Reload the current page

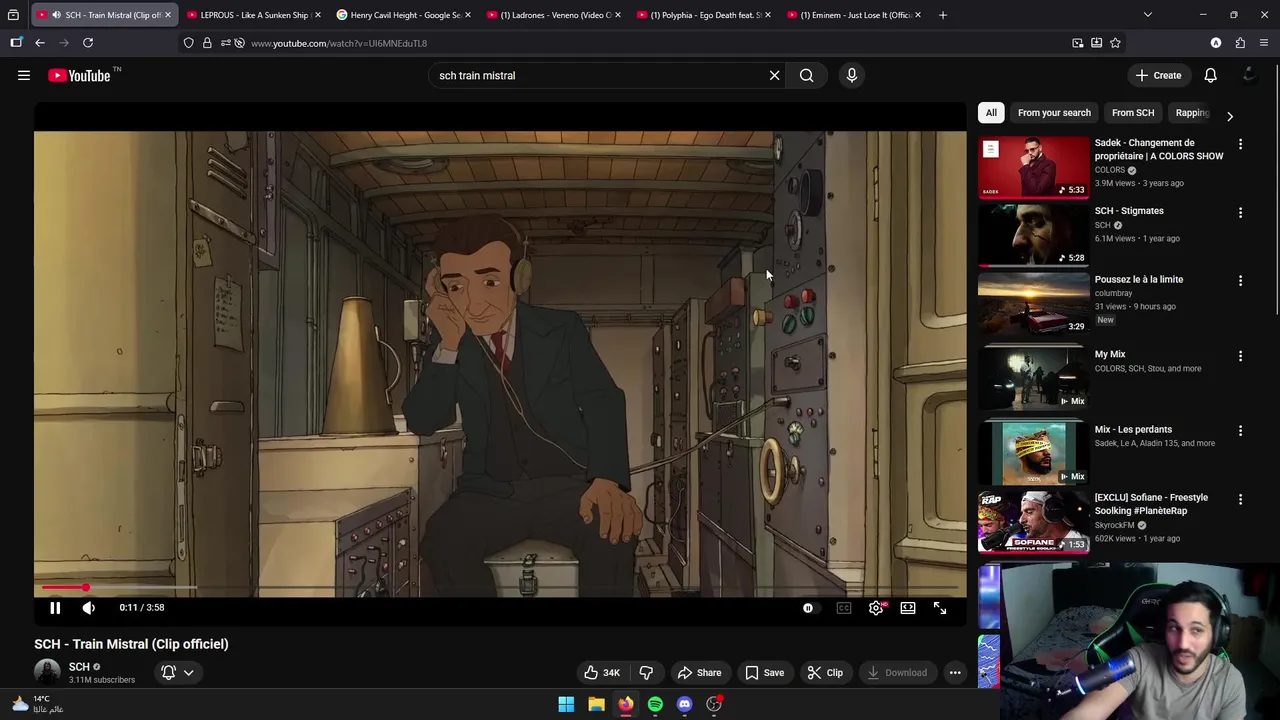[88, 43]
